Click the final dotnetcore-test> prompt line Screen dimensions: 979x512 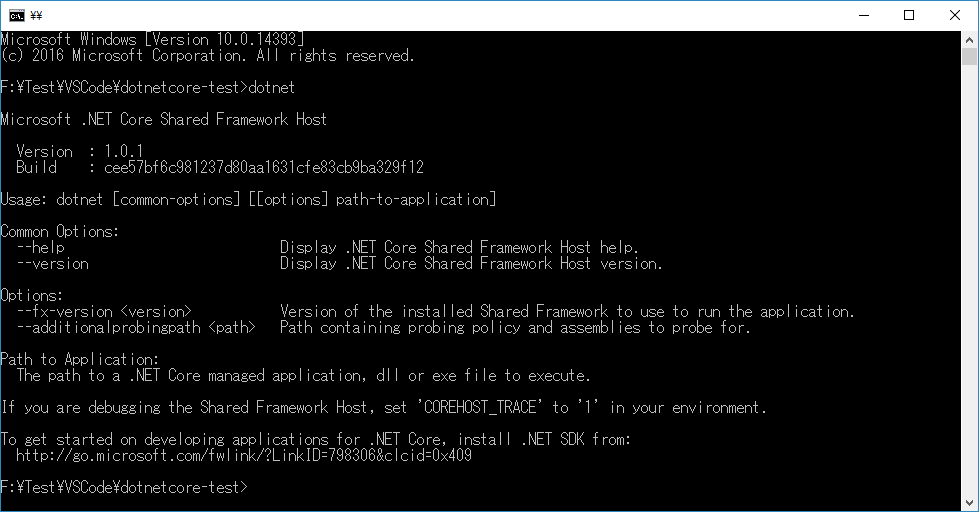tap(124, 487)
